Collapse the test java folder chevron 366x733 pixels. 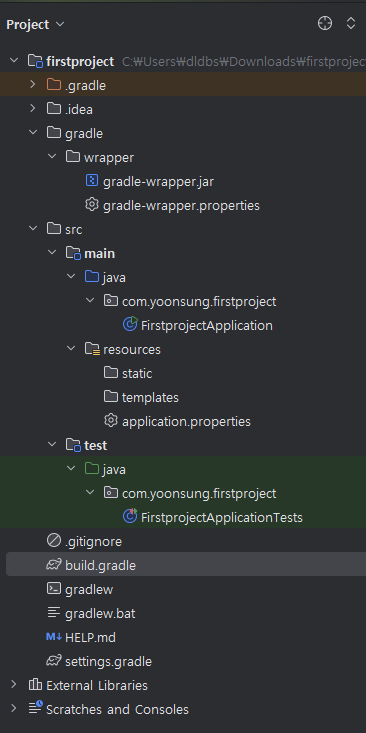click(x=71, y=468)
